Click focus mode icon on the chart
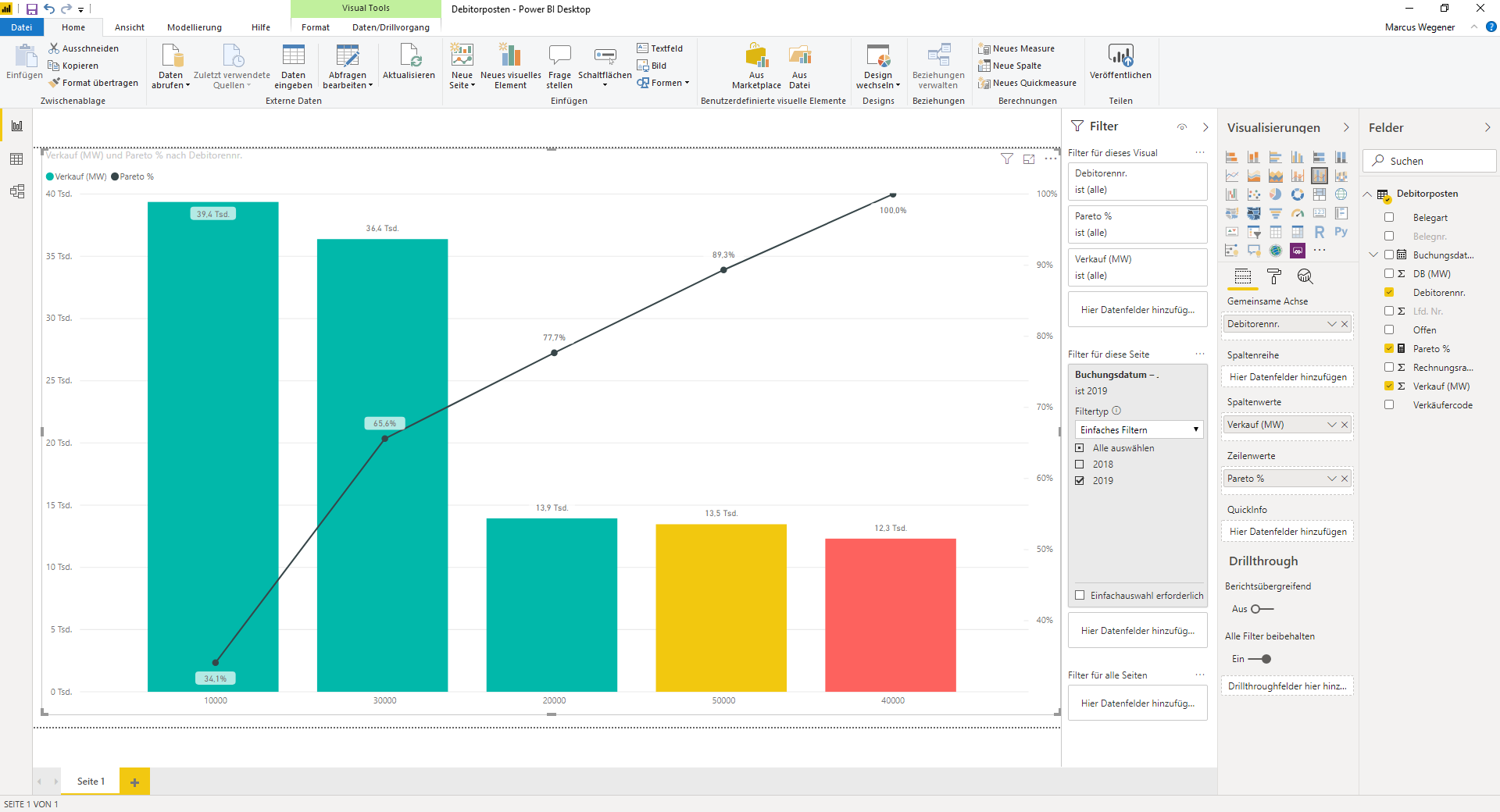The width and height of the screenshot is (1500, 812). tap(1029, 159)
